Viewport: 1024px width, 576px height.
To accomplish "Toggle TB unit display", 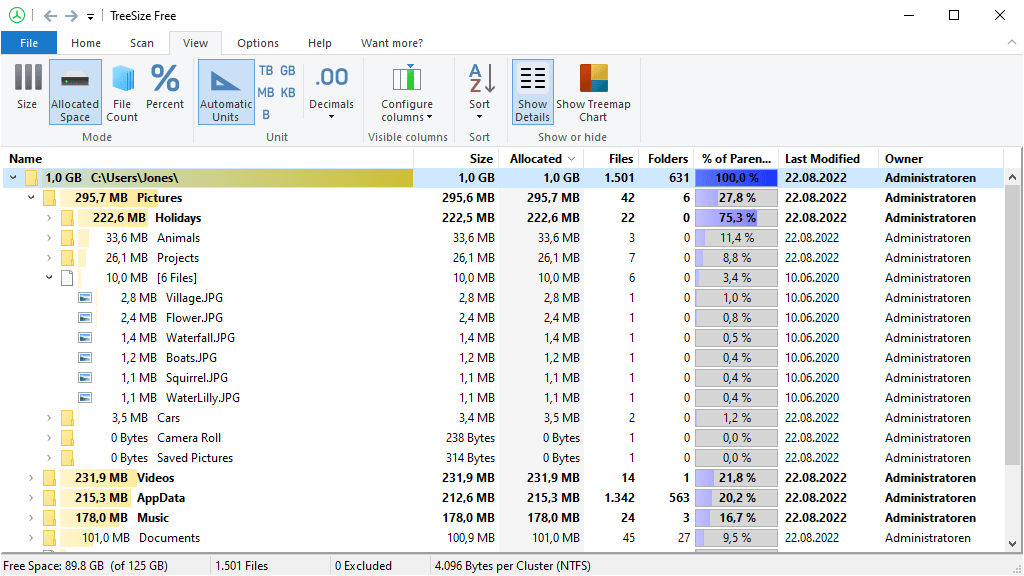I will (266, 70).
